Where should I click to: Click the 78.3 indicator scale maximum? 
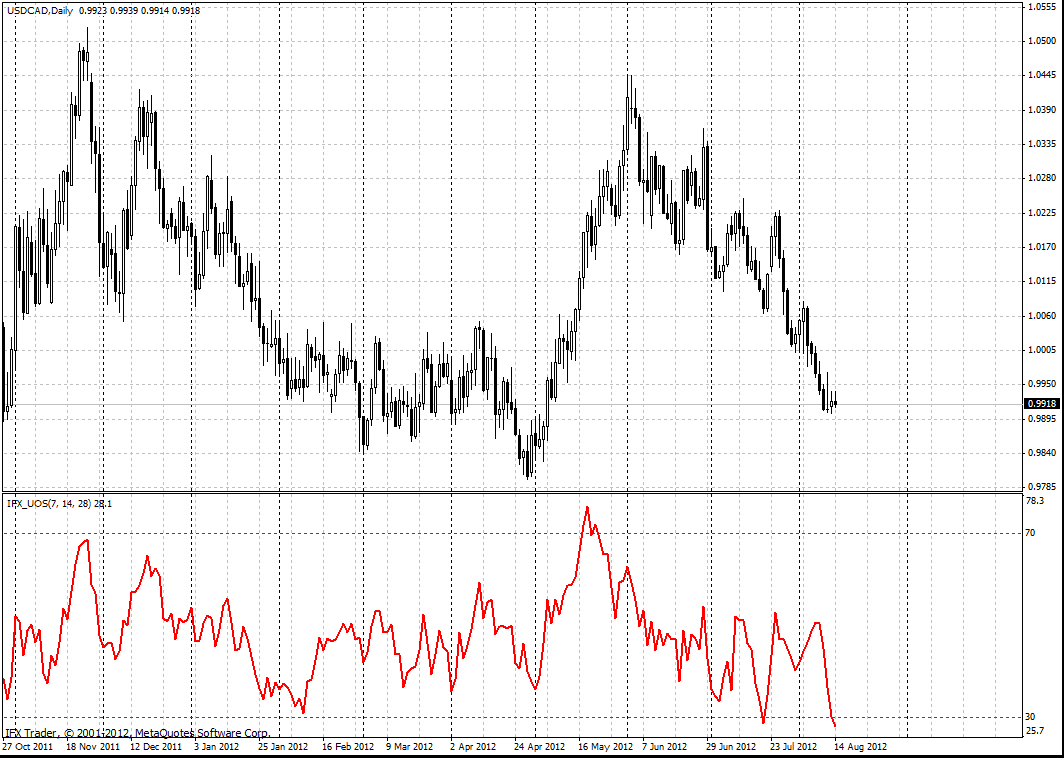(x=1034, y=500)
